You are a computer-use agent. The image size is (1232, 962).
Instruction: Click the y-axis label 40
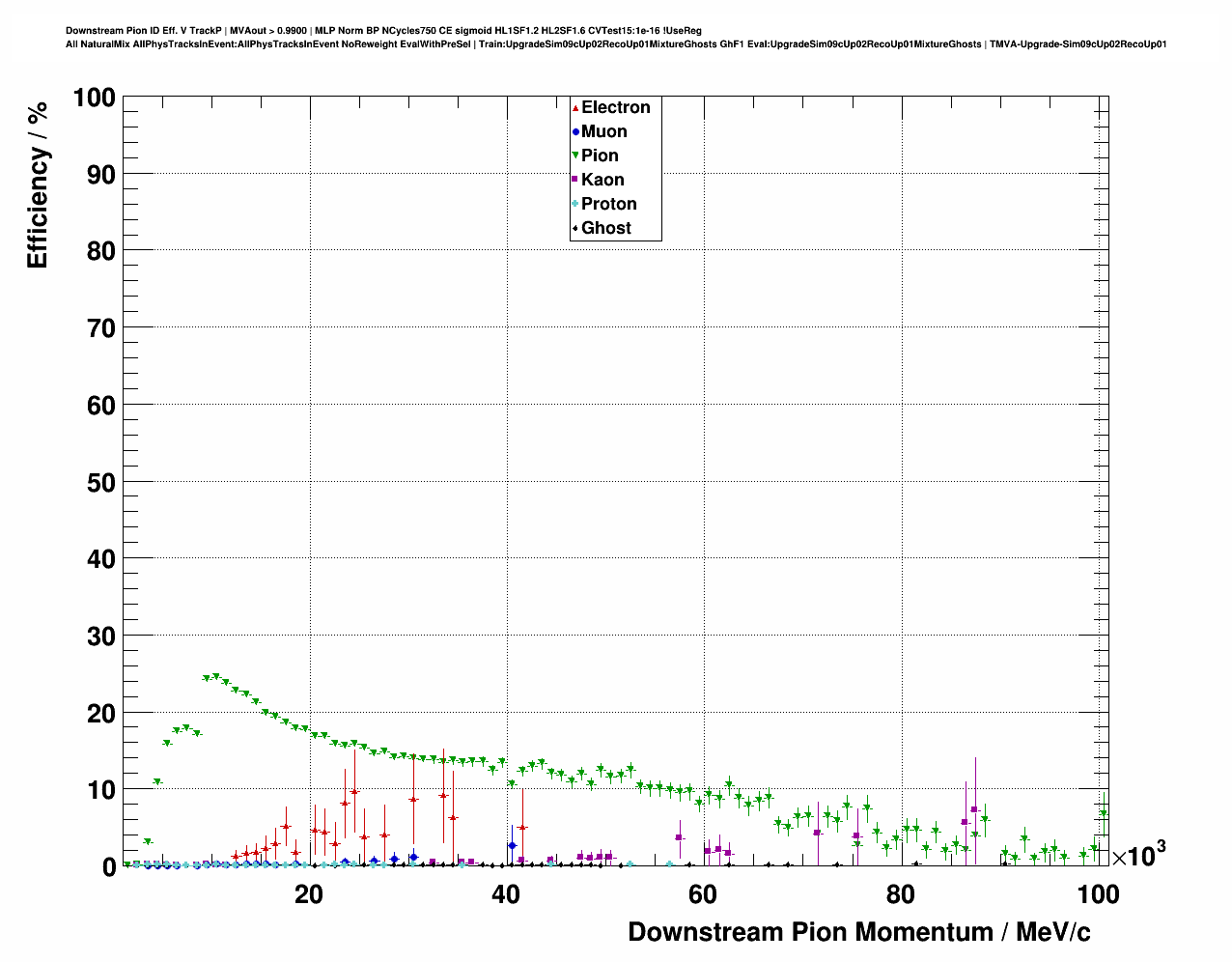point(101,559)
